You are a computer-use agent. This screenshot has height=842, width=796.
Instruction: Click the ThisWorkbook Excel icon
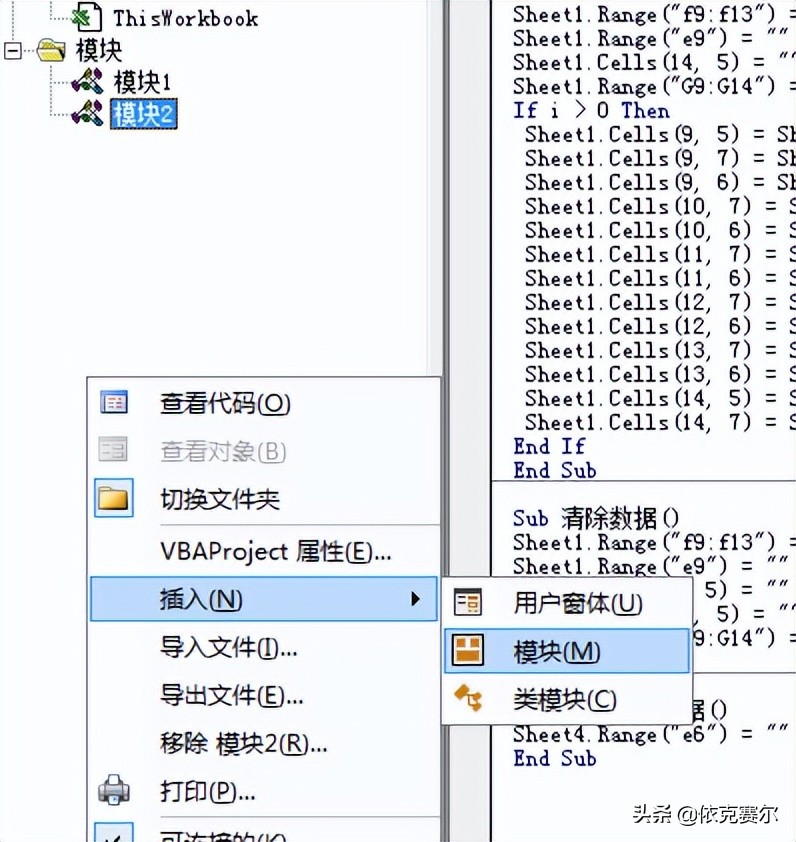[x=87, y=17]
